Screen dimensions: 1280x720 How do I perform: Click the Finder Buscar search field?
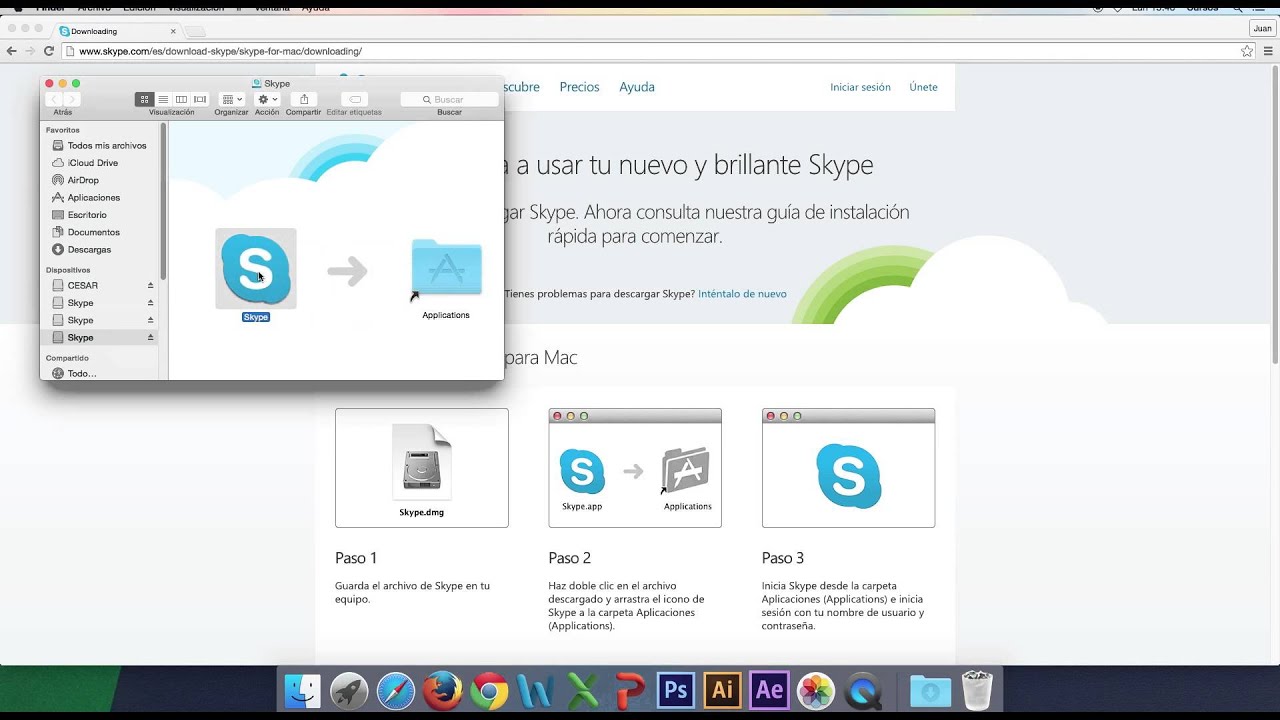pos(449,99)
